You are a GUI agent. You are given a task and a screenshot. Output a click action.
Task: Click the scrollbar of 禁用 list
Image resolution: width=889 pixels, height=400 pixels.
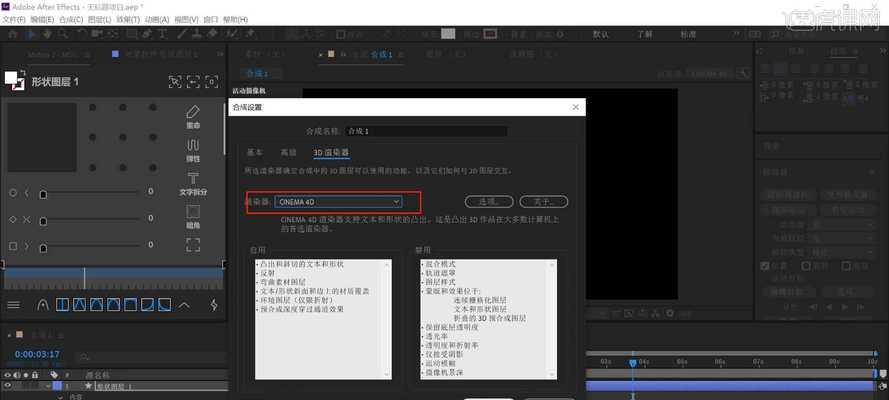(x=554, y=319)
